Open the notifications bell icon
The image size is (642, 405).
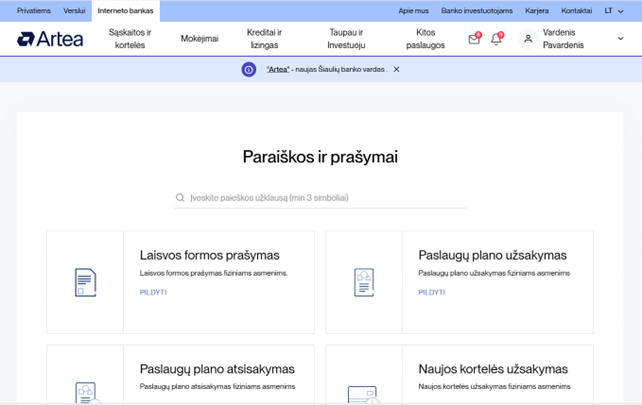(497, 38)
